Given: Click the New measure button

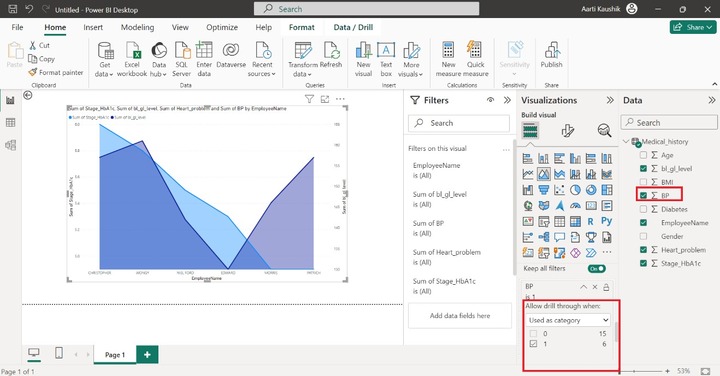Looking at the screenshot, I should pyautogui.click(x=448, y=60).
